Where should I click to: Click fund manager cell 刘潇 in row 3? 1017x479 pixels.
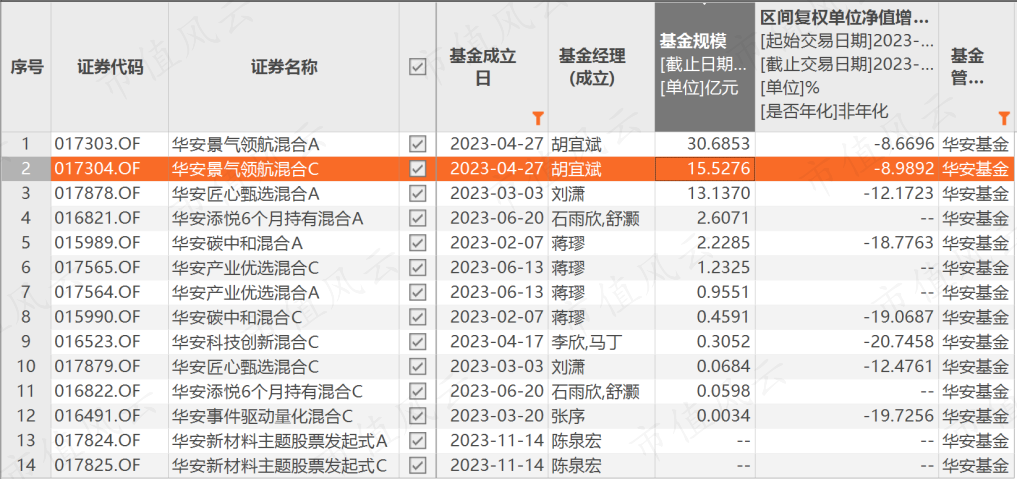[568, 193]
